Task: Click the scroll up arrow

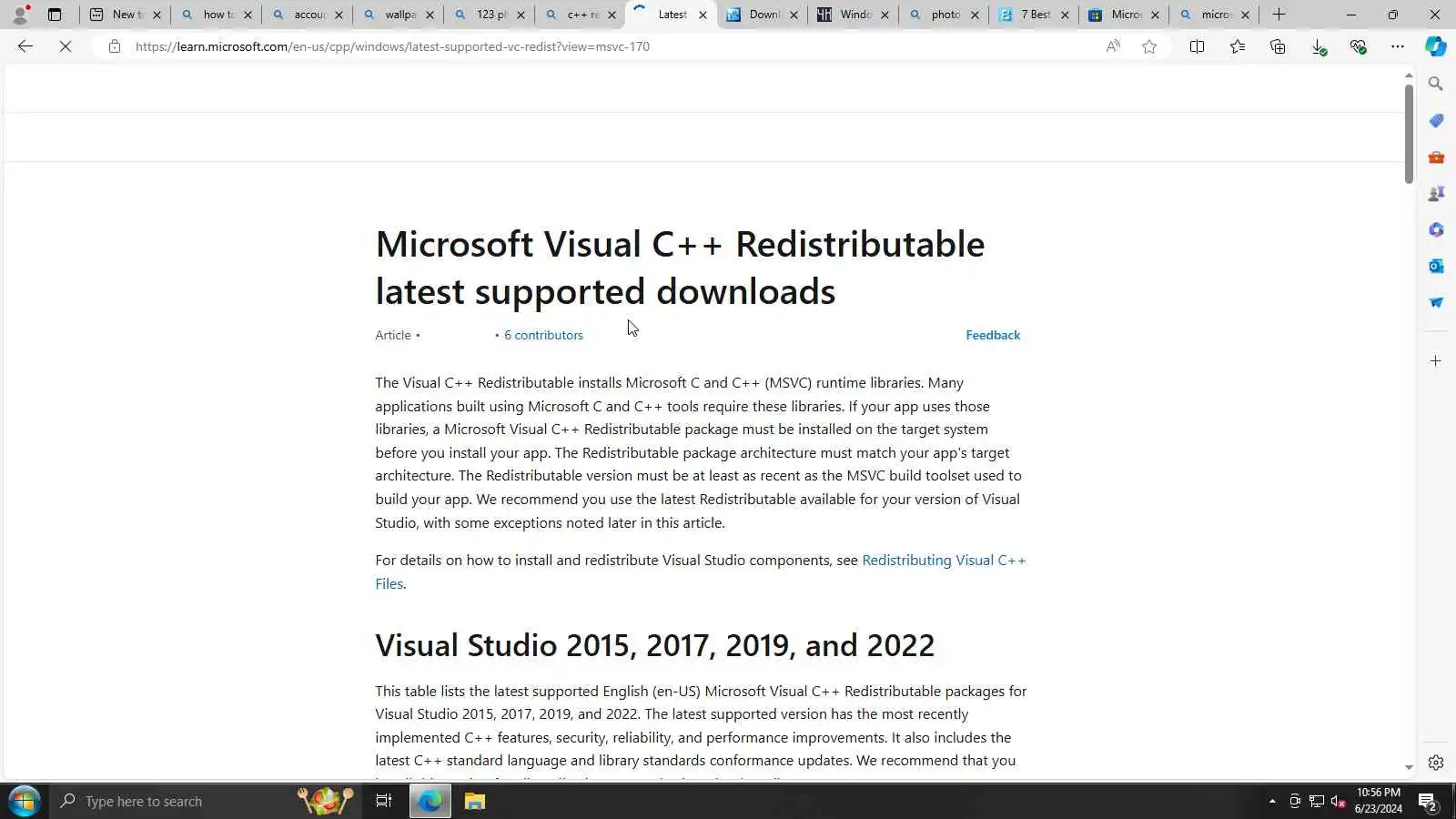Action: [x=1409, y=76]
